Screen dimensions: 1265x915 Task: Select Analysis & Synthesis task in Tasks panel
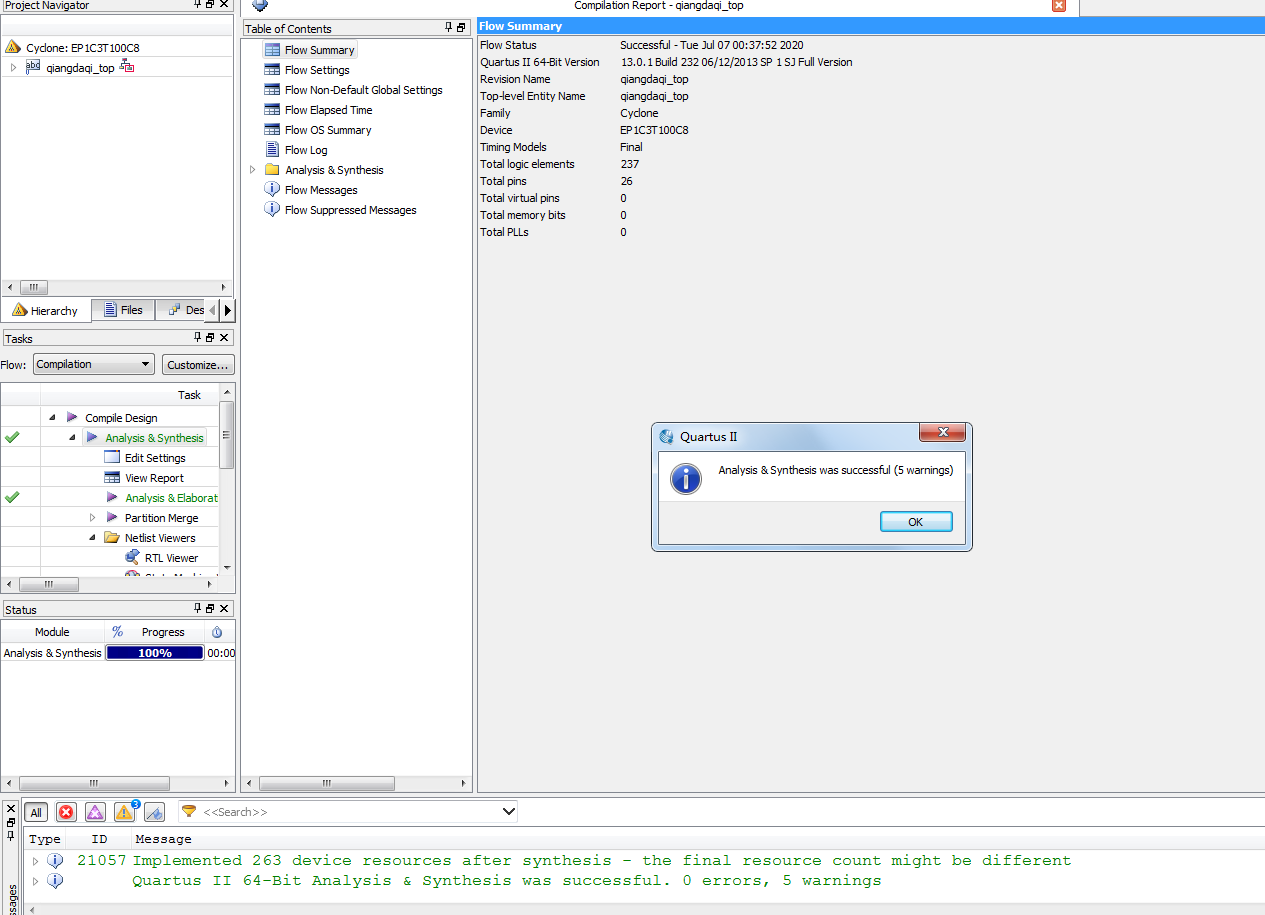click(154, 438)
